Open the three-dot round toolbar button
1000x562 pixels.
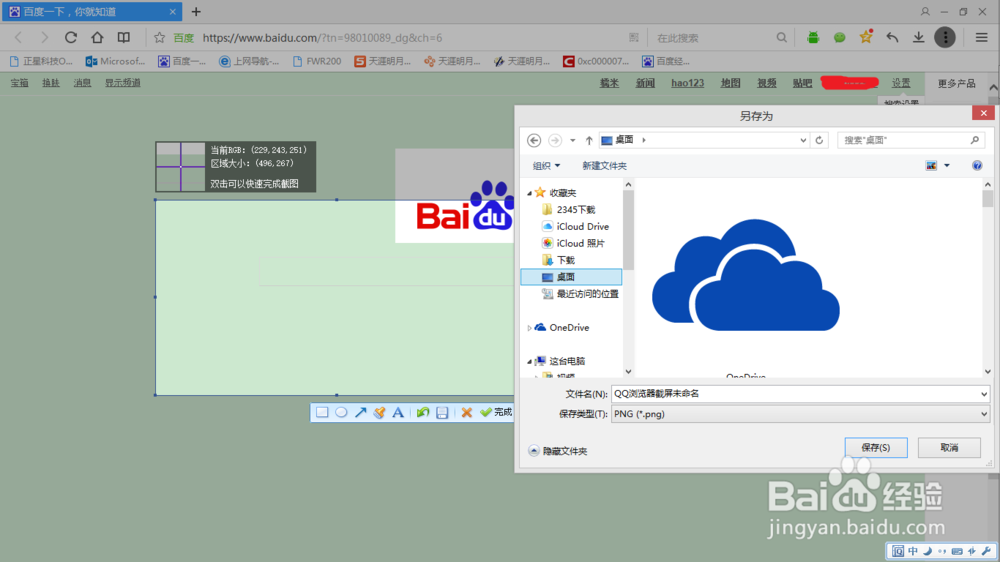coord(945,38)
